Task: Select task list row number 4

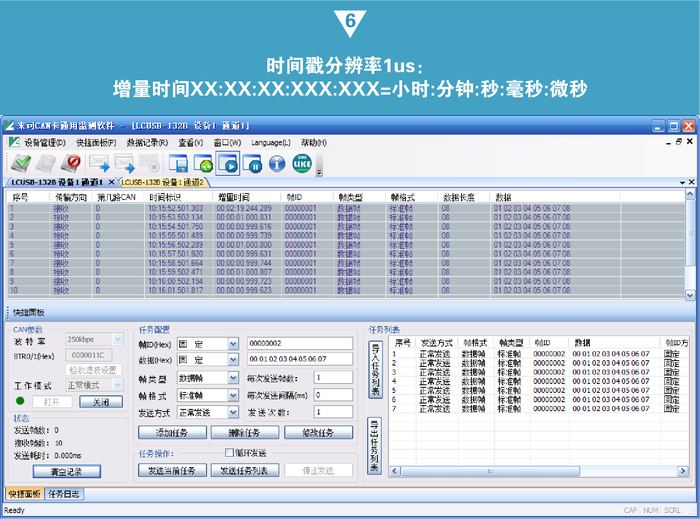Action: point(539,381)
